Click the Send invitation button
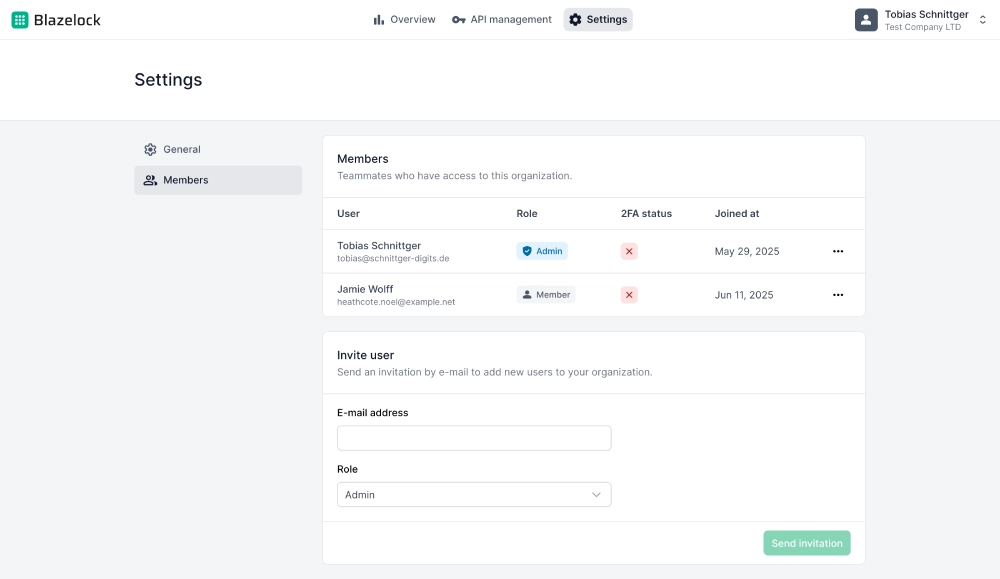 click(x=807, y=543)
